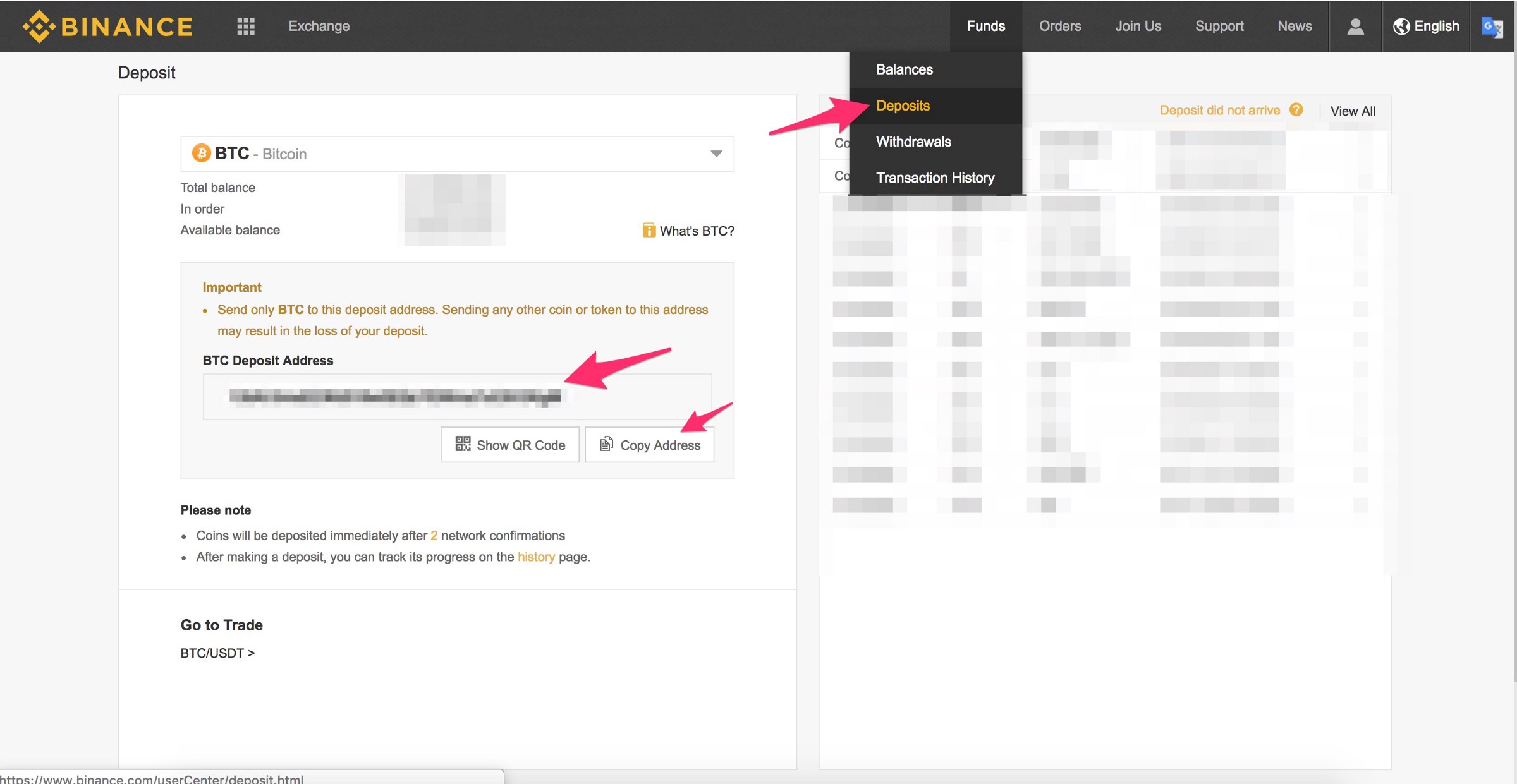The height and width of the screenshot is (784, 1517).
Task: Click the Show QR Code button
Action: pyautogui.click(x=509, y=445)
